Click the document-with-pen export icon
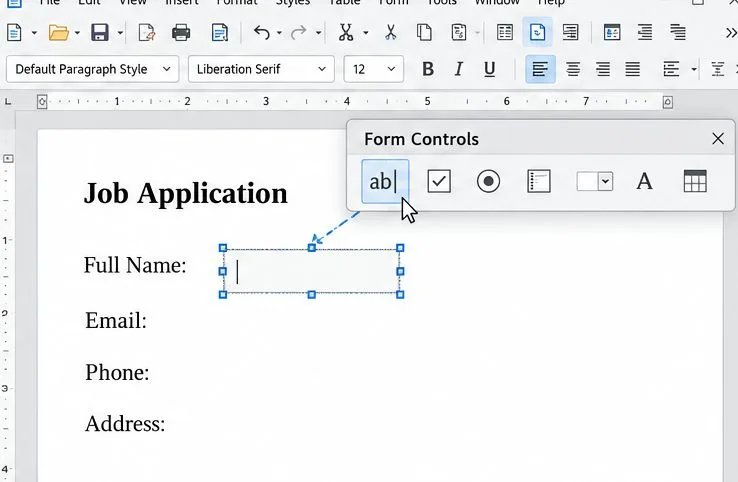 (x=146, y=33)
